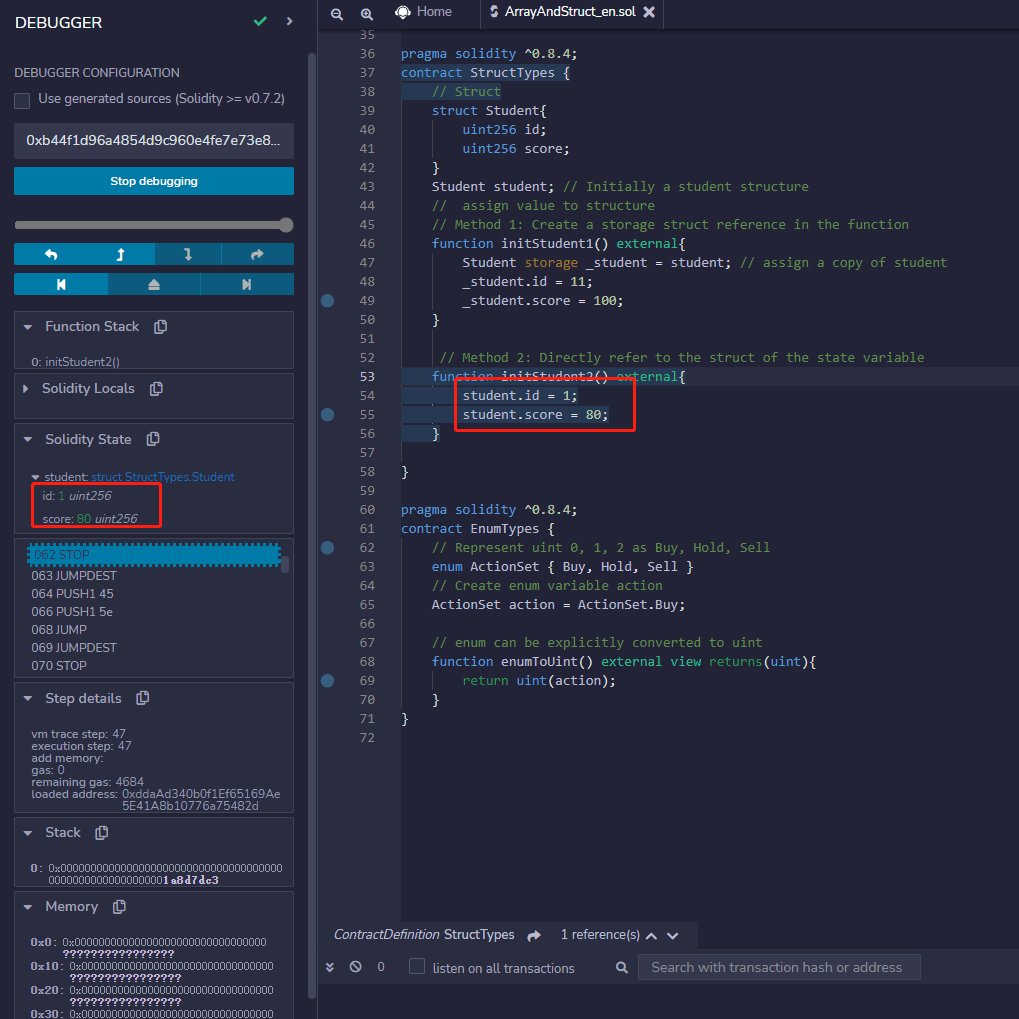
Task: Zoom out the editor font size
Action: click(x=337, y=13)
